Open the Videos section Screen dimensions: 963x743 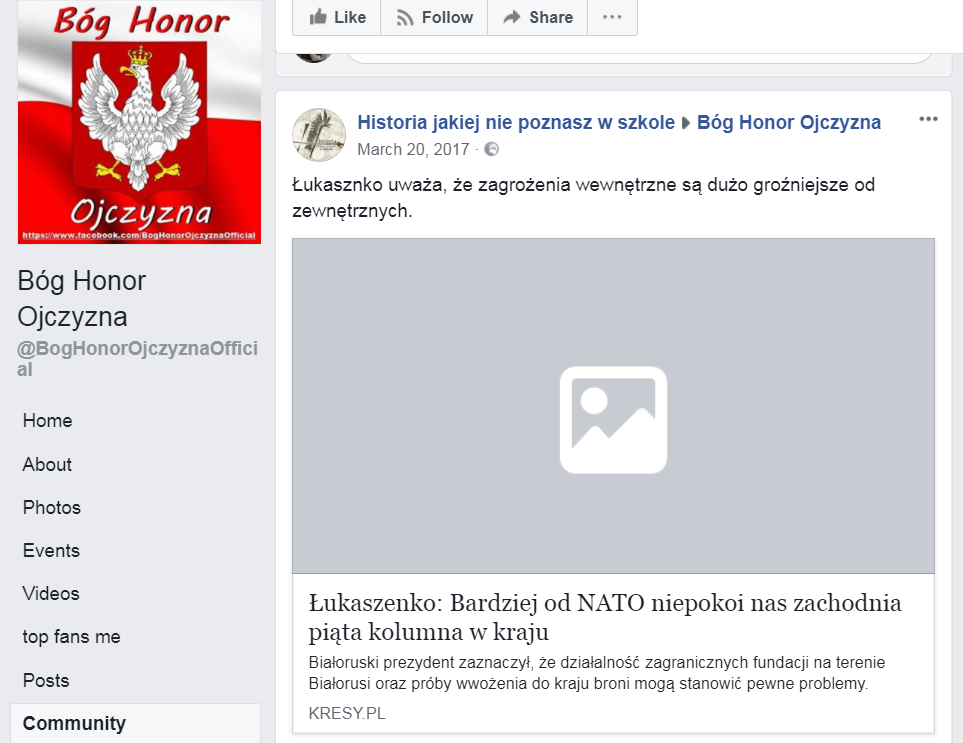pos(51,593)
